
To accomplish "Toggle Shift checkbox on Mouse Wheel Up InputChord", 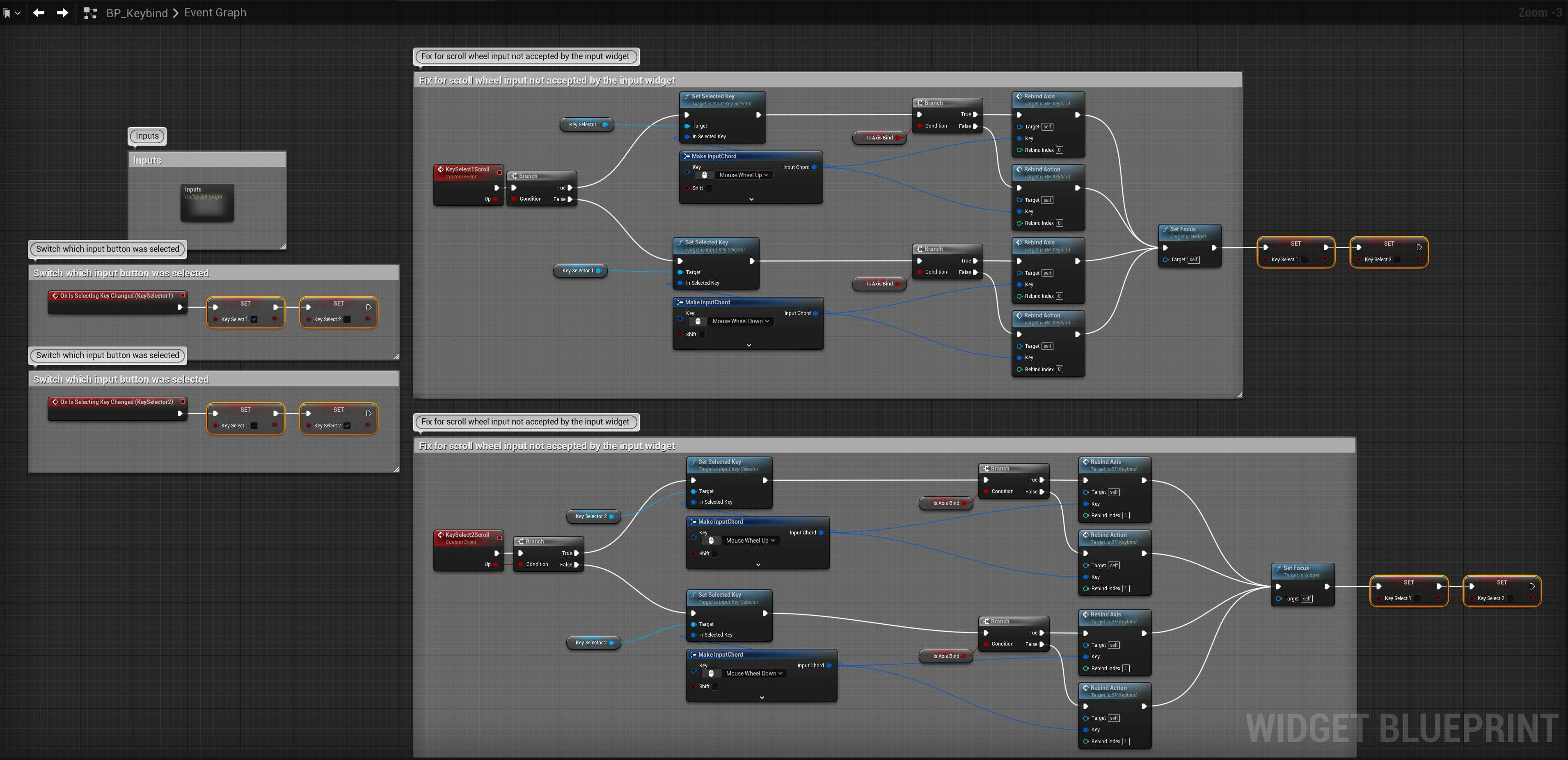I will pos(709,188).
